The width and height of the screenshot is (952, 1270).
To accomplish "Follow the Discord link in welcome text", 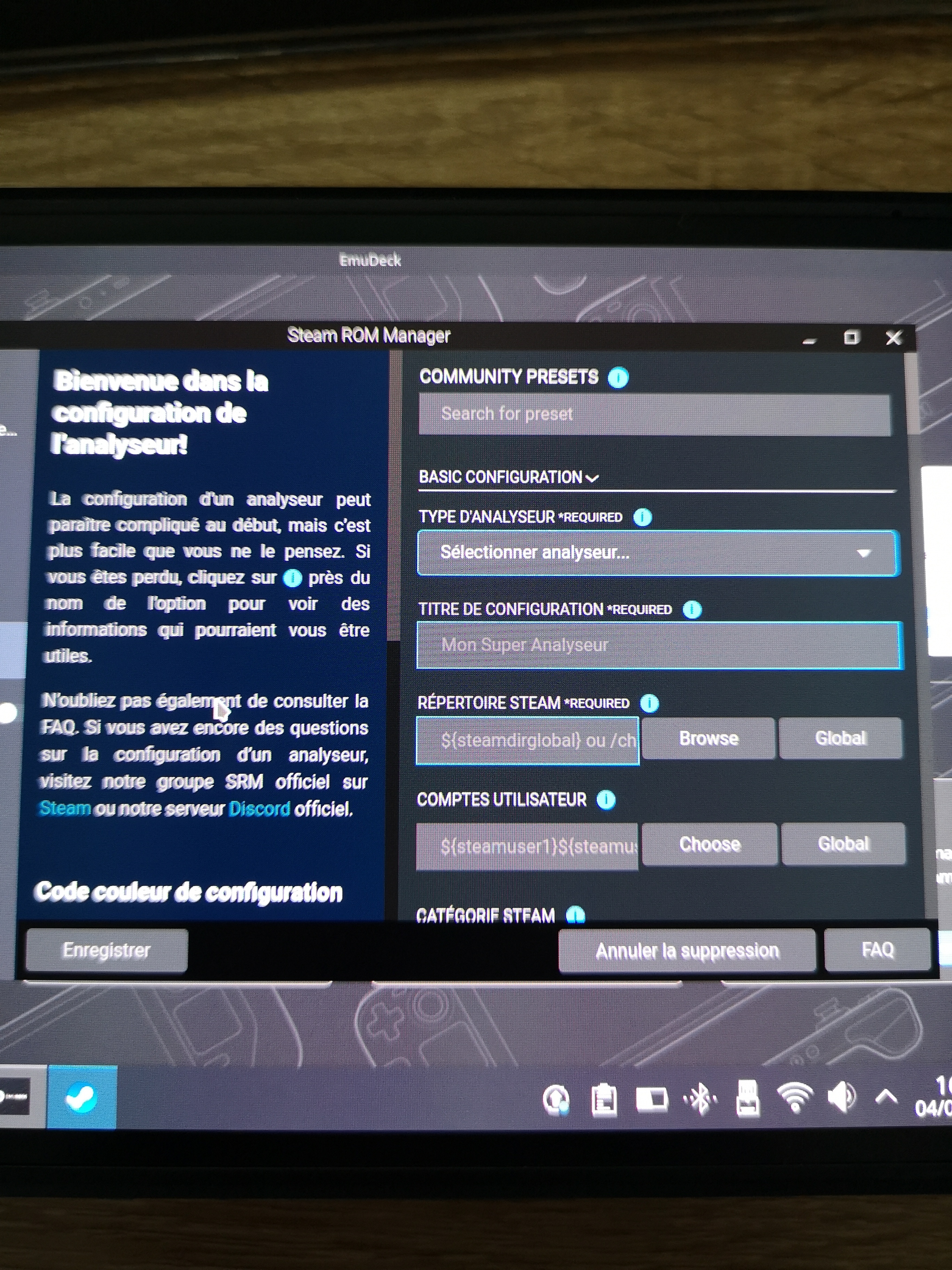I will (259, 809).
